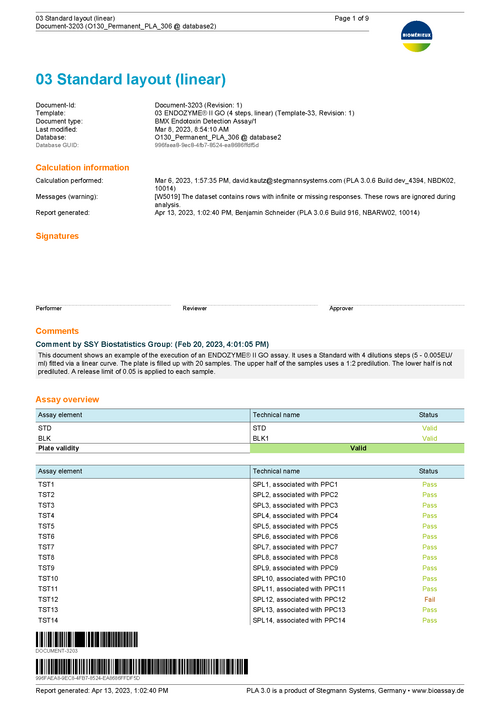Click the long GUID barcode at bottom
The height and width of the screenshot is (708, 500).
coord(142,666)
